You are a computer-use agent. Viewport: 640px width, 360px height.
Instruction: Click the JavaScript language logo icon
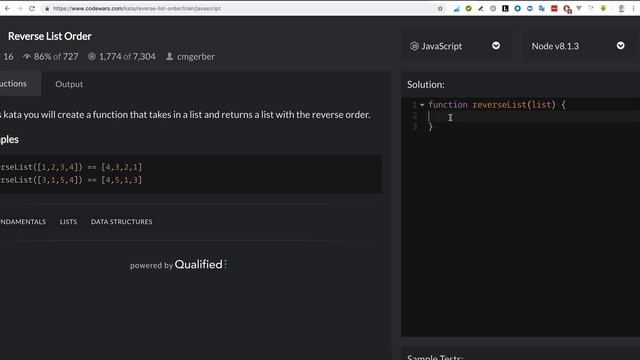pyautogui.click(x=414, y=46)
